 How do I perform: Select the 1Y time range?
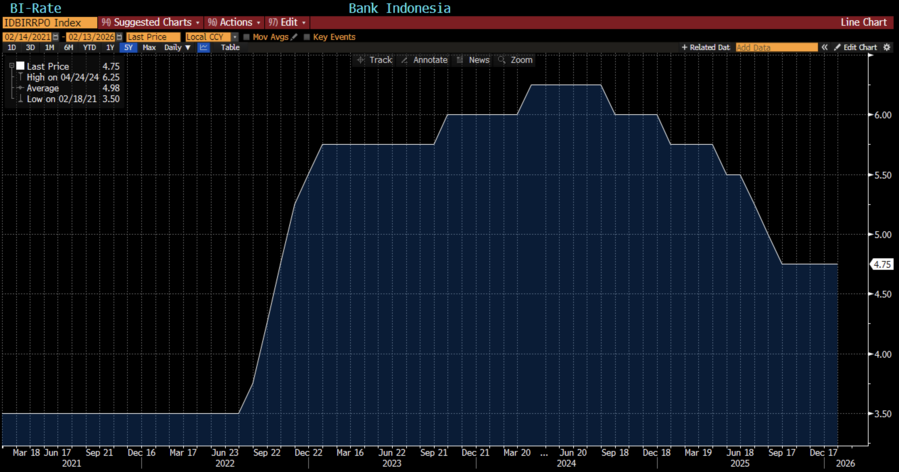(109, 47)
